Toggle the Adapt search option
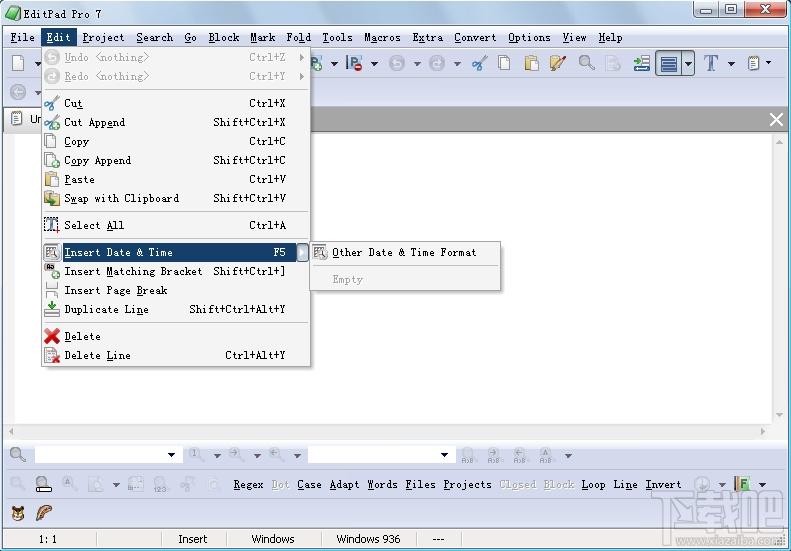The image size is (791, 551). pyautogui.click(x=345, y=484)
